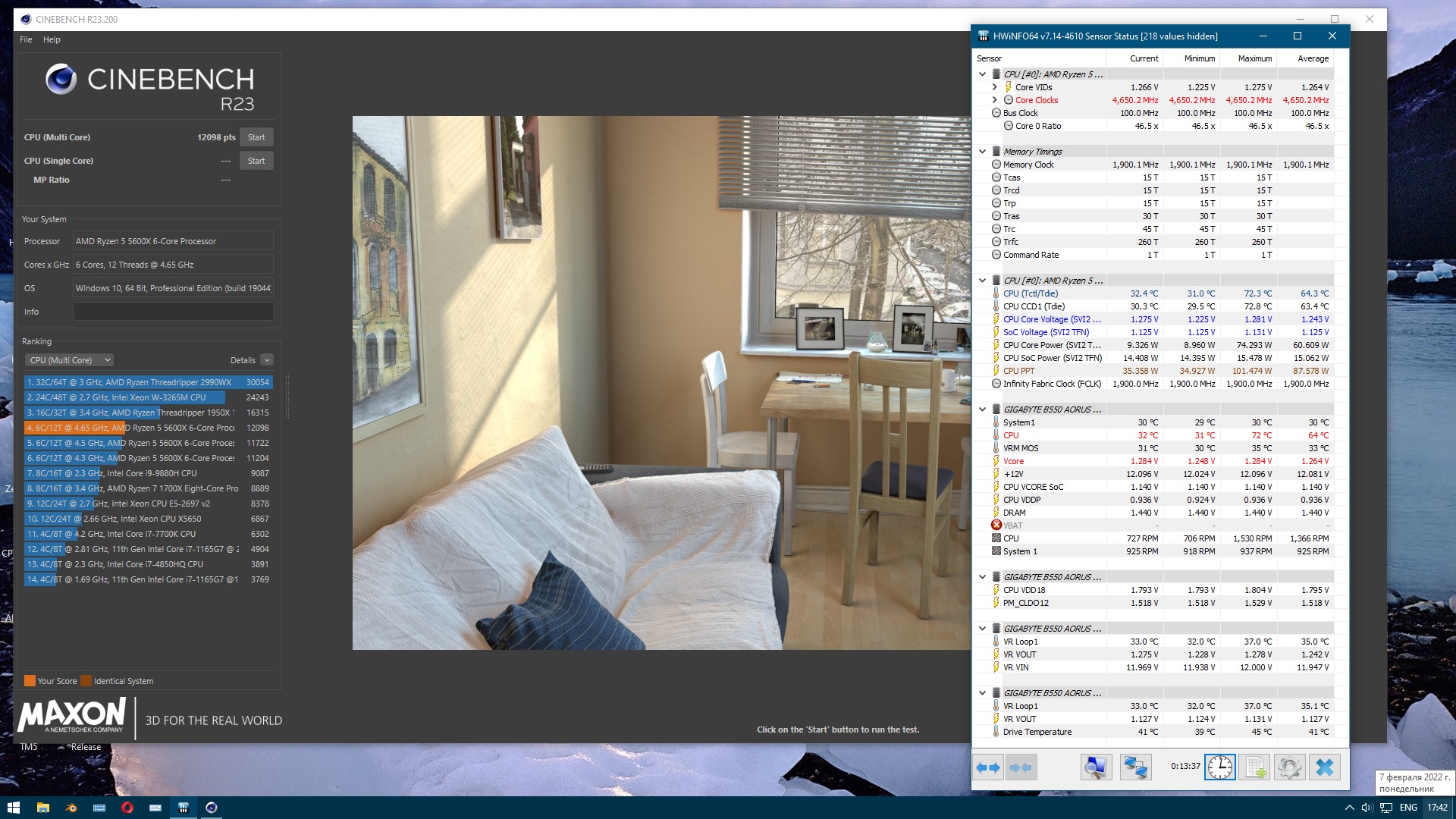The height and width of the screenshot is (819, 1456).
Task: Click the shrink layout arrows icon in HWiNFO
Action: (1021, 767)
